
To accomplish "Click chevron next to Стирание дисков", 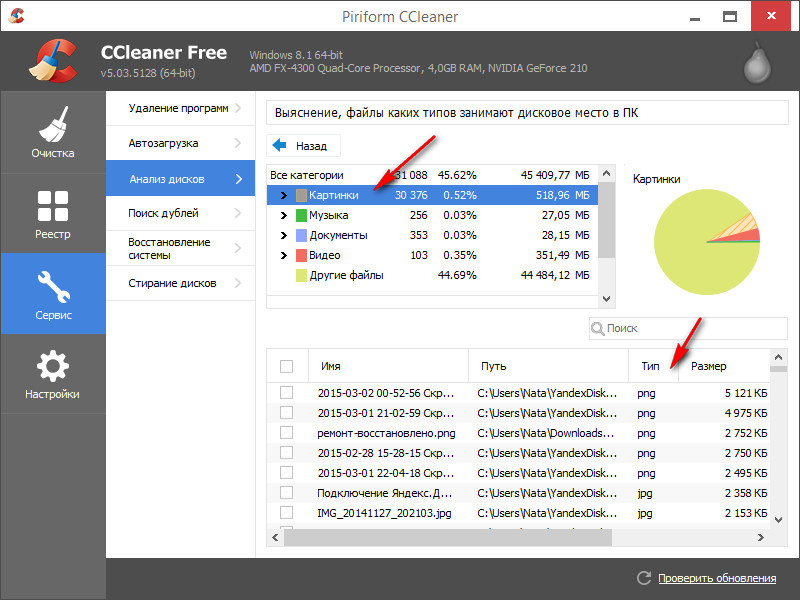I will click(x=238, y=283).
